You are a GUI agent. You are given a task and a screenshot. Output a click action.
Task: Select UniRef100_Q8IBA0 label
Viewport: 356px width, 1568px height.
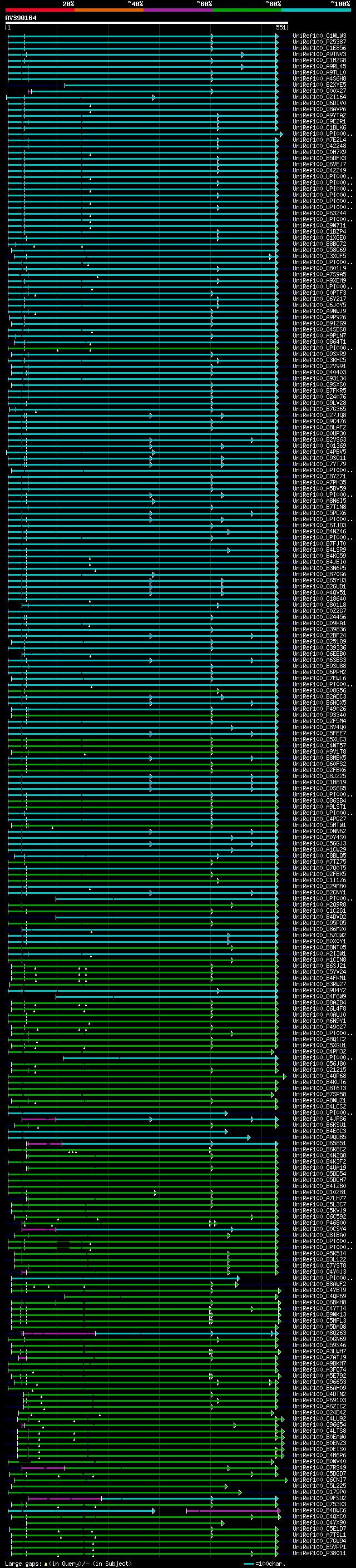pyautogui.click(x=319, y=1234)
